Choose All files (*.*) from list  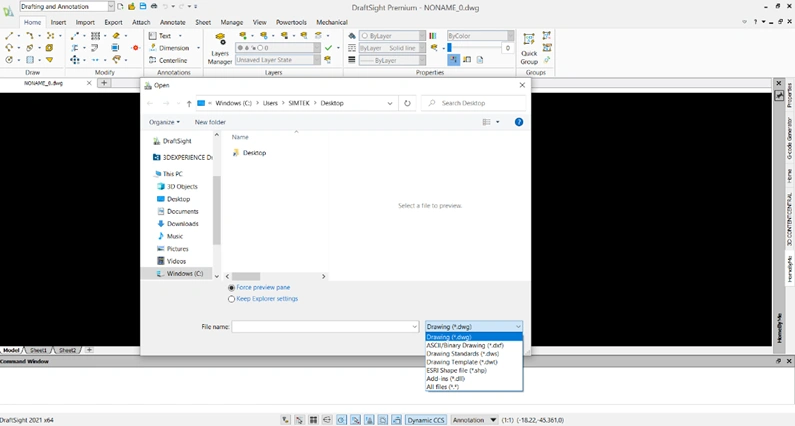coord(474,387)
